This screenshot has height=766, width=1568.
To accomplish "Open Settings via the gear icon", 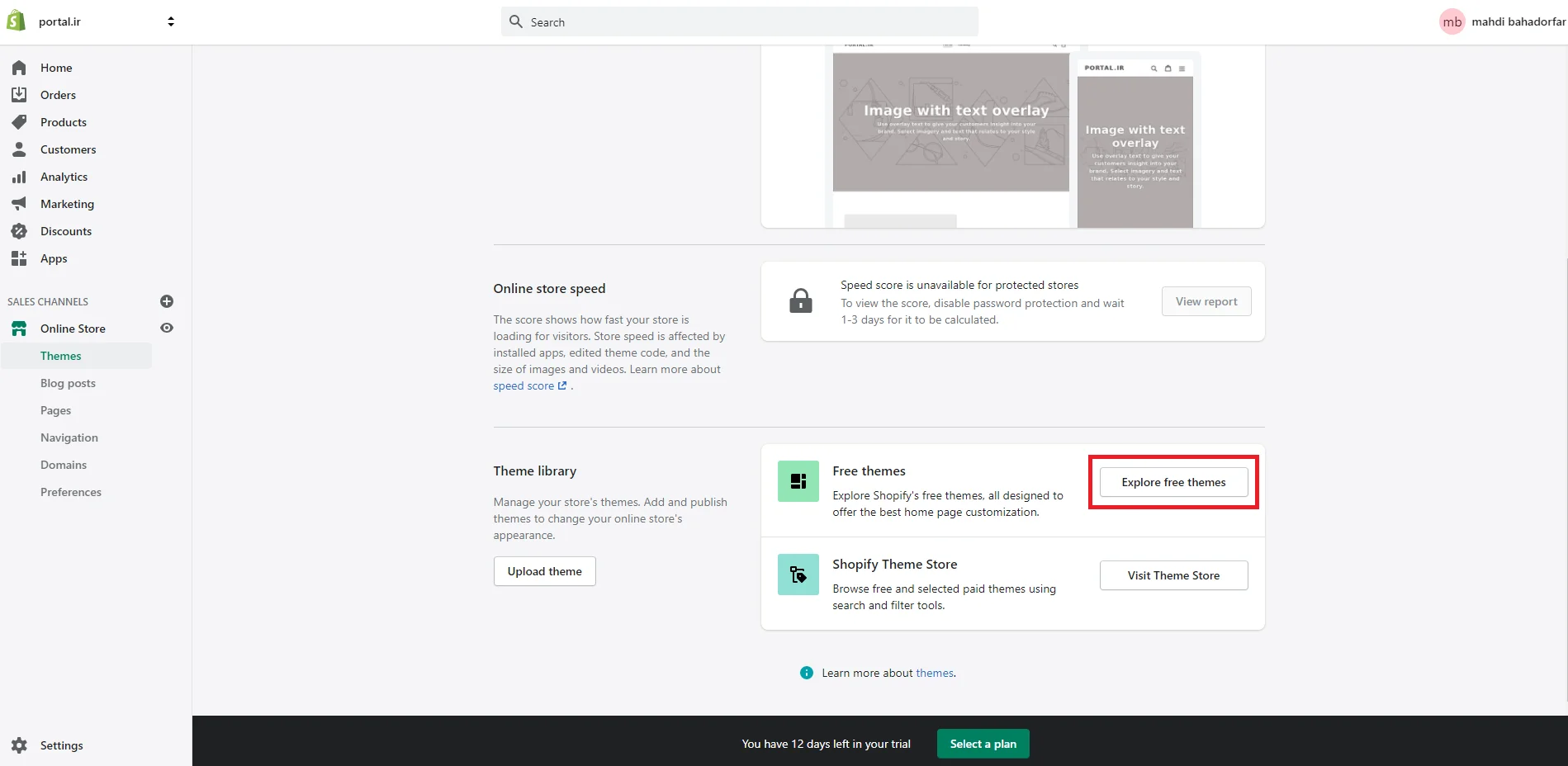I will point(19,745).
